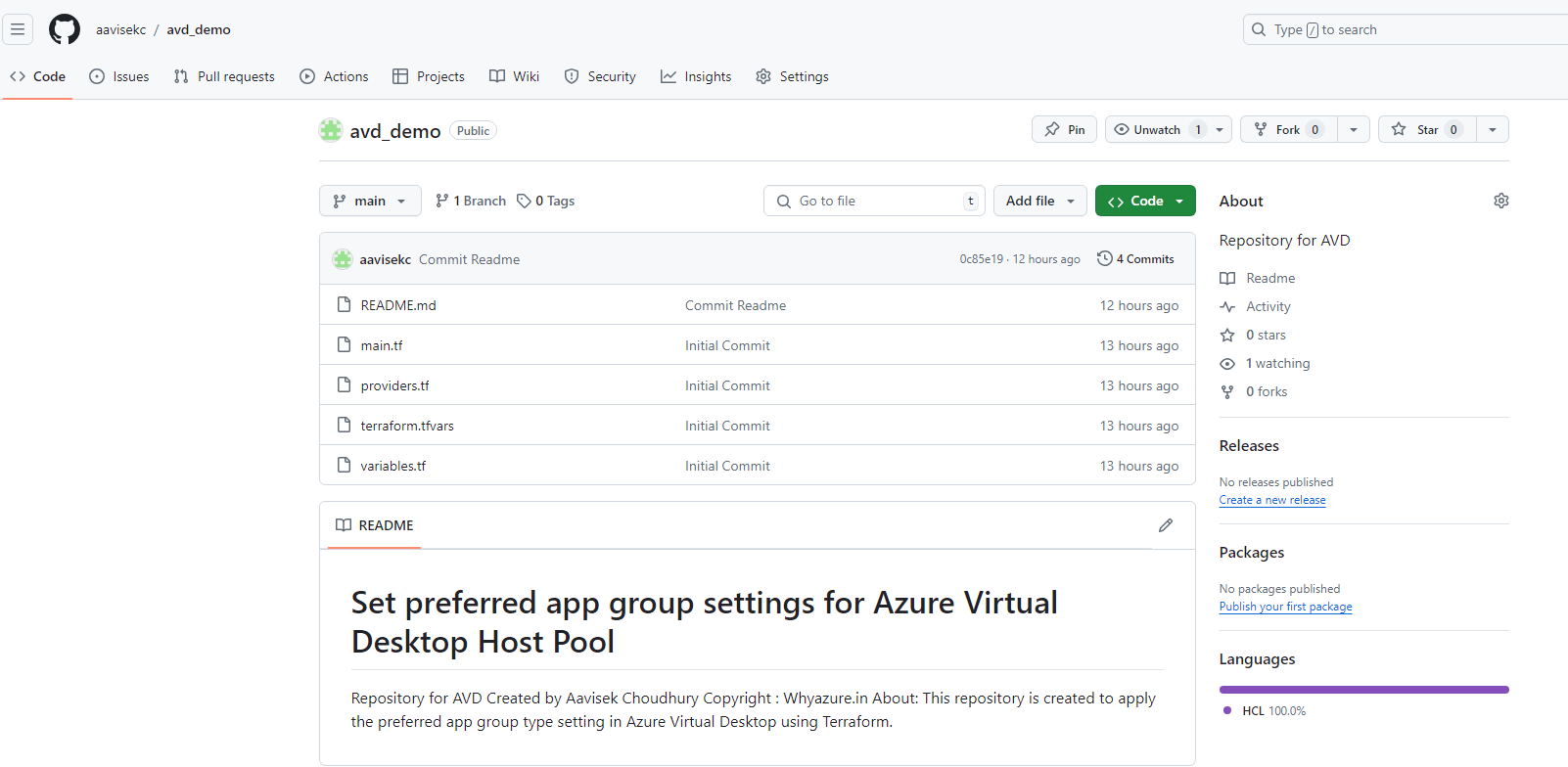
Task: Fork the repository
Action: tap(1288, 129)
